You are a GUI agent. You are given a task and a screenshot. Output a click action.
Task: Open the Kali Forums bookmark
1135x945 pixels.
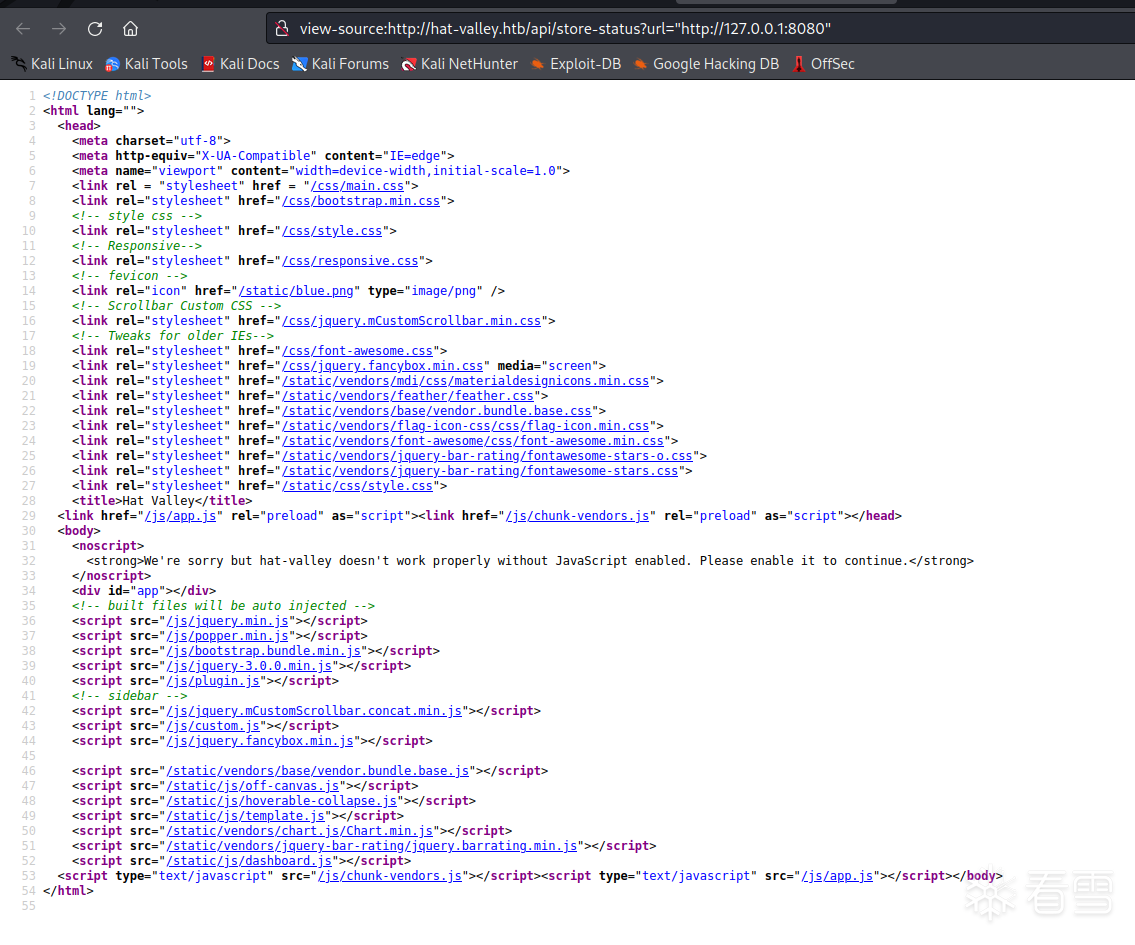(340, 64)
